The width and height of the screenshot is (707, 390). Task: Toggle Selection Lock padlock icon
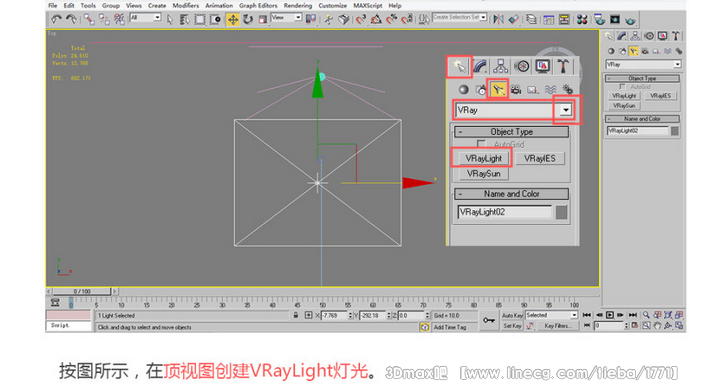pyautogui.click(x=296, y=315)
